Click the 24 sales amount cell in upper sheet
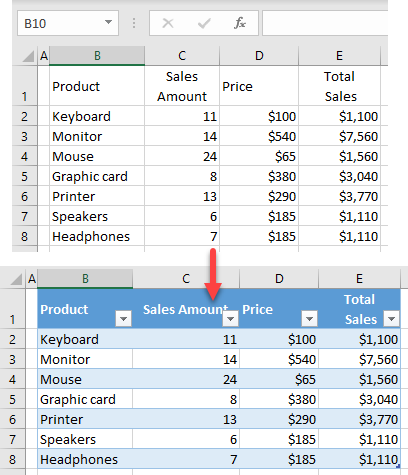This screenshot has width=408, height=475. pos(182,156)
